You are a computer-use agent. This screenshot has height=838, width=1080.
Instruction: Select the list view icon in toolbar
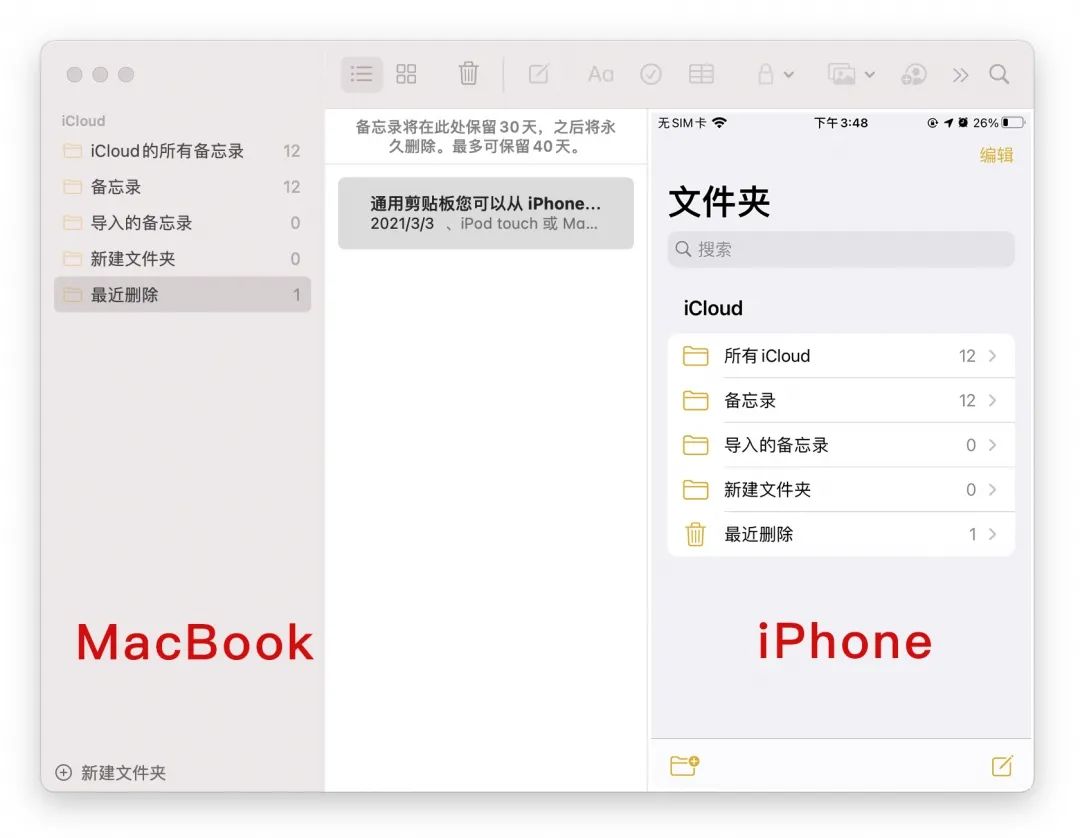(x=361, y=73)
